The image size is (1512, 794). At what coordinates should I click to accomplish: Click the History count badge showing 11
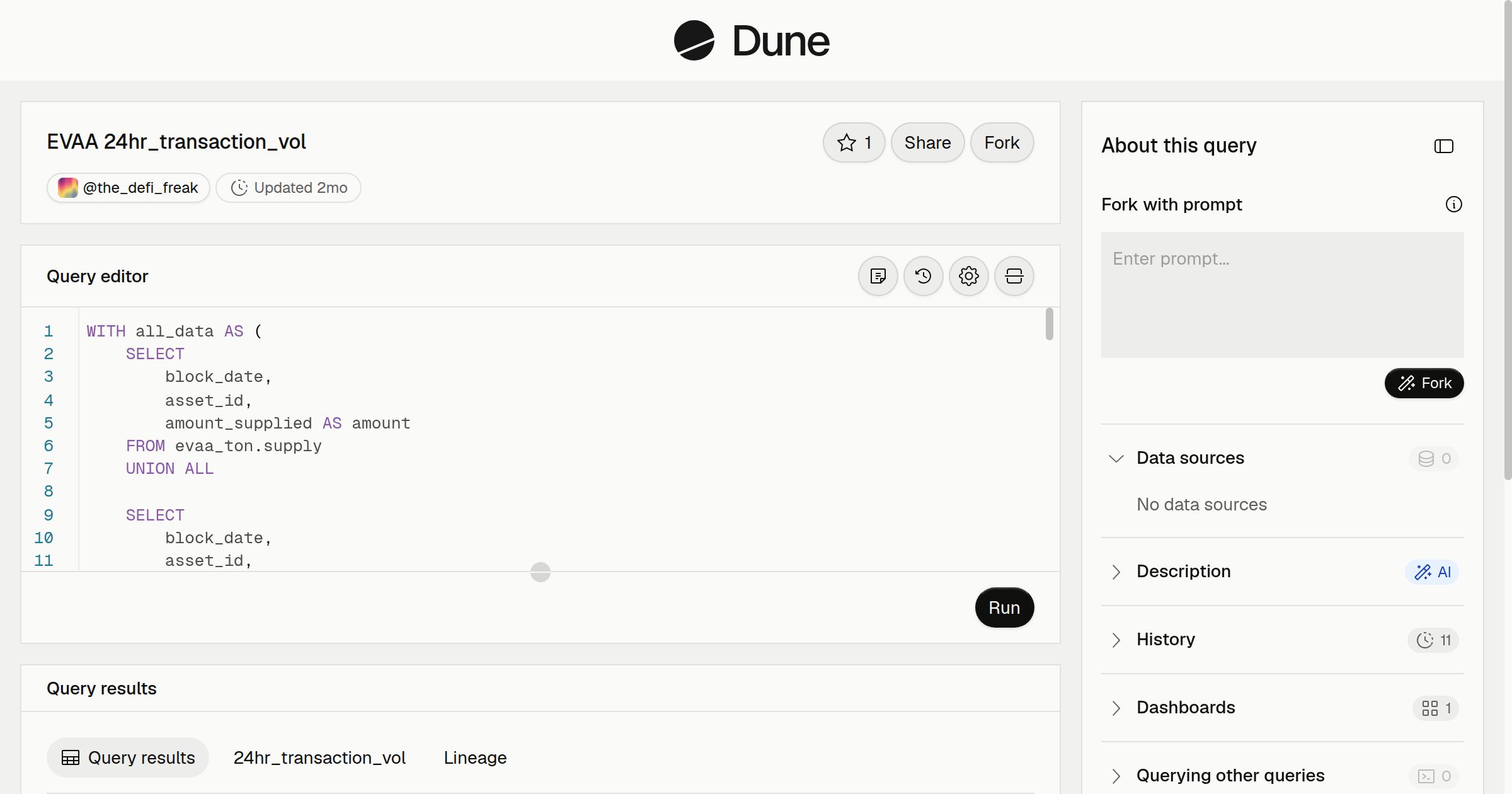(x=1433, y=640)
